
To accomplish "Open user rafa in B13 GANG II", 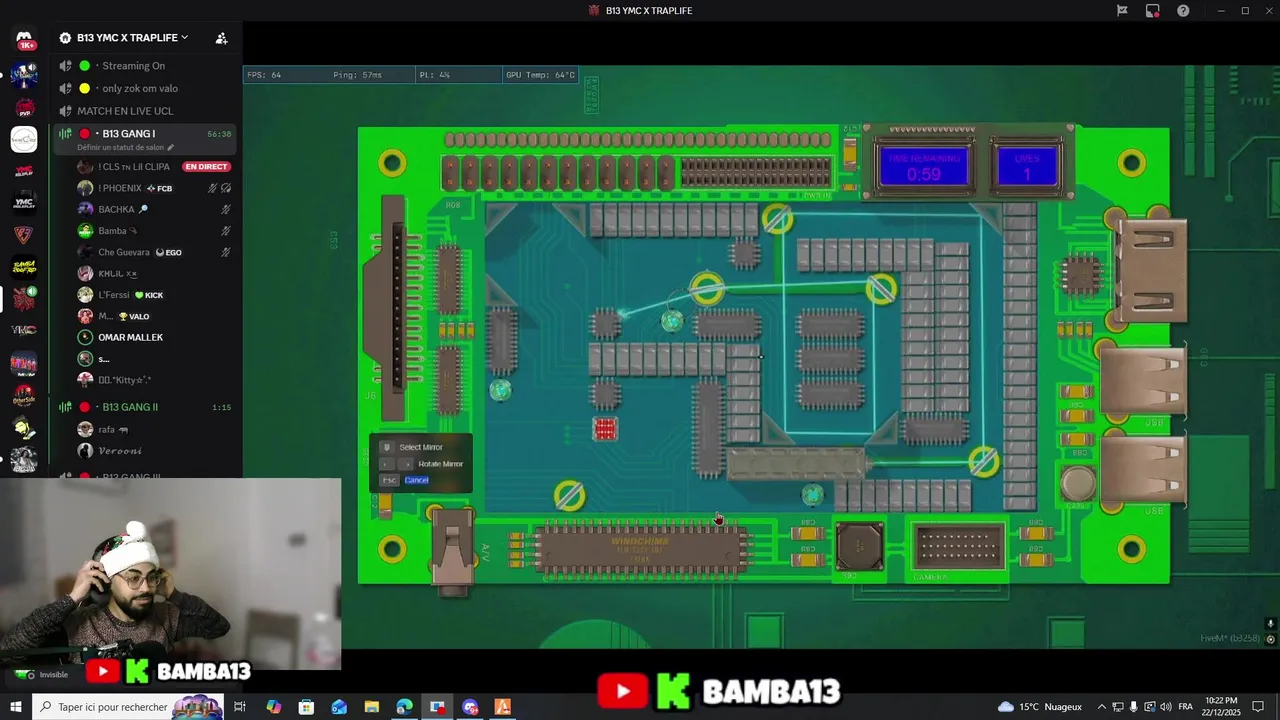I will pyautogui.click(x=155, y=429).
